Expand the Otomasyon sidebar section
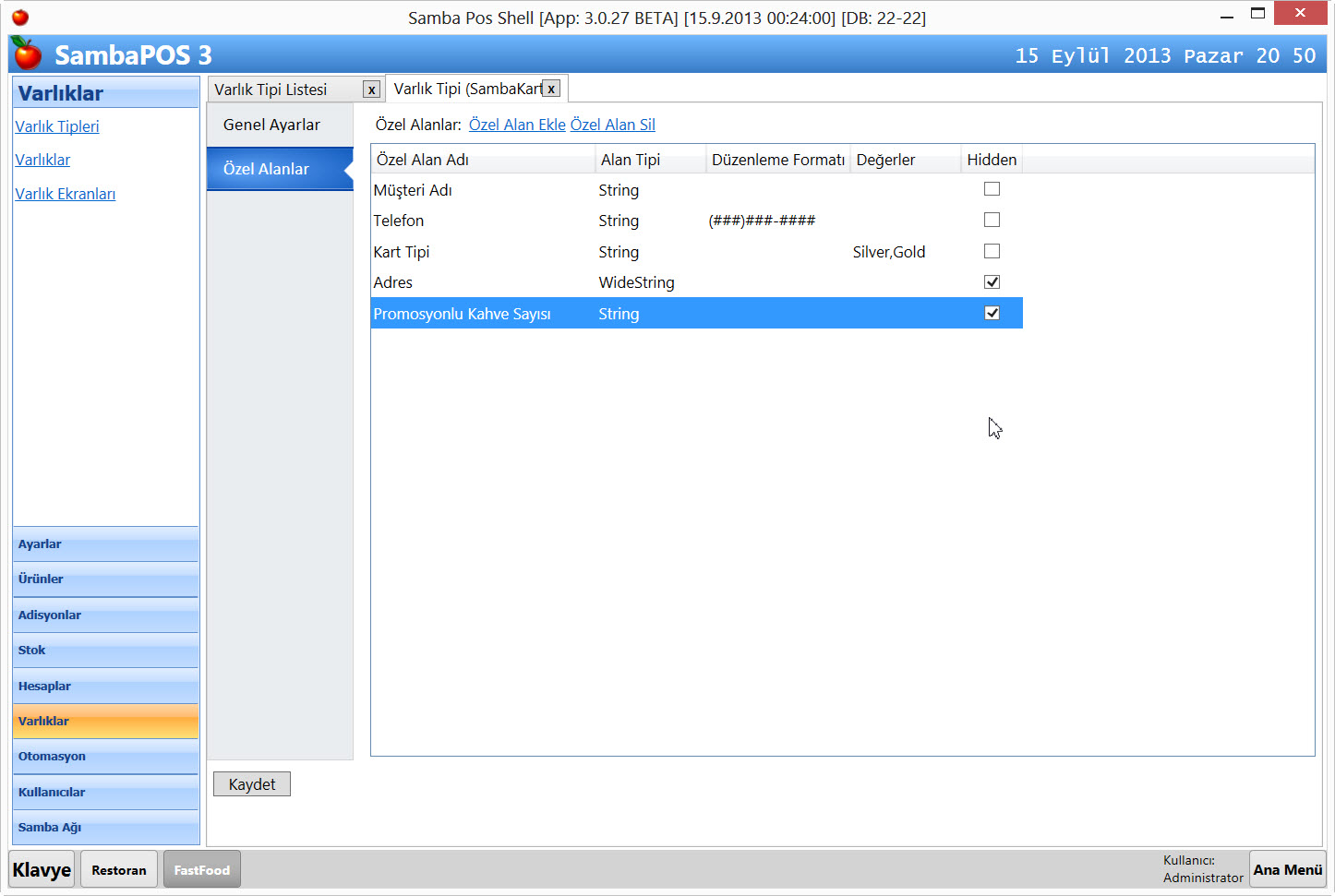Image resolution: width=1335 pixels, height=896 pixels. point(105,757)
